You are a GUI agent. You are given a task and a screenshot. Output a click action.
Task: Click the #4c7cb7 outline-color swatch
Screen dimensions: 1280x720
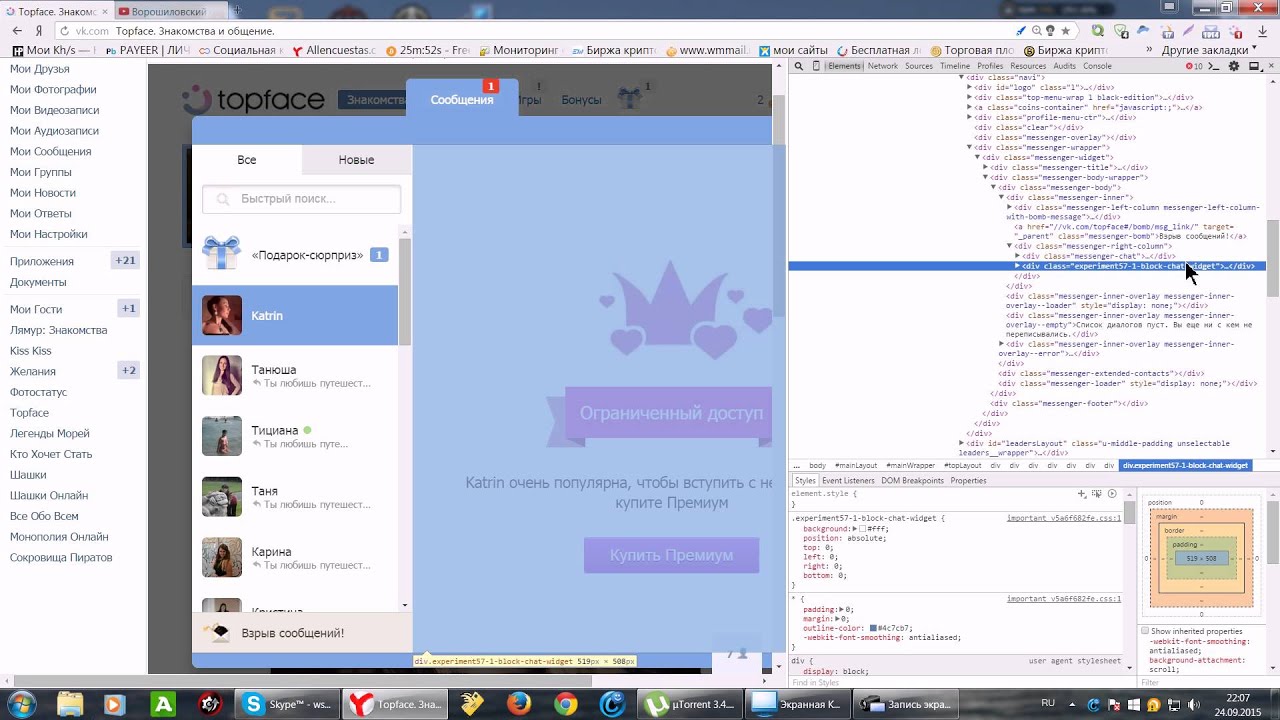click(873, 628)
